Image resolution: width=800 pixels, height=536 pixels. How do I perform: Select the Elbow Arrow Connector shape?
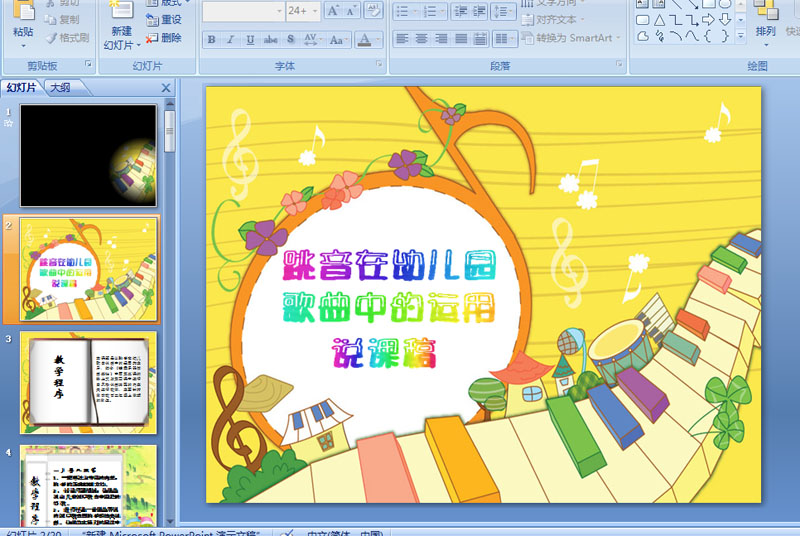(692, 20)
